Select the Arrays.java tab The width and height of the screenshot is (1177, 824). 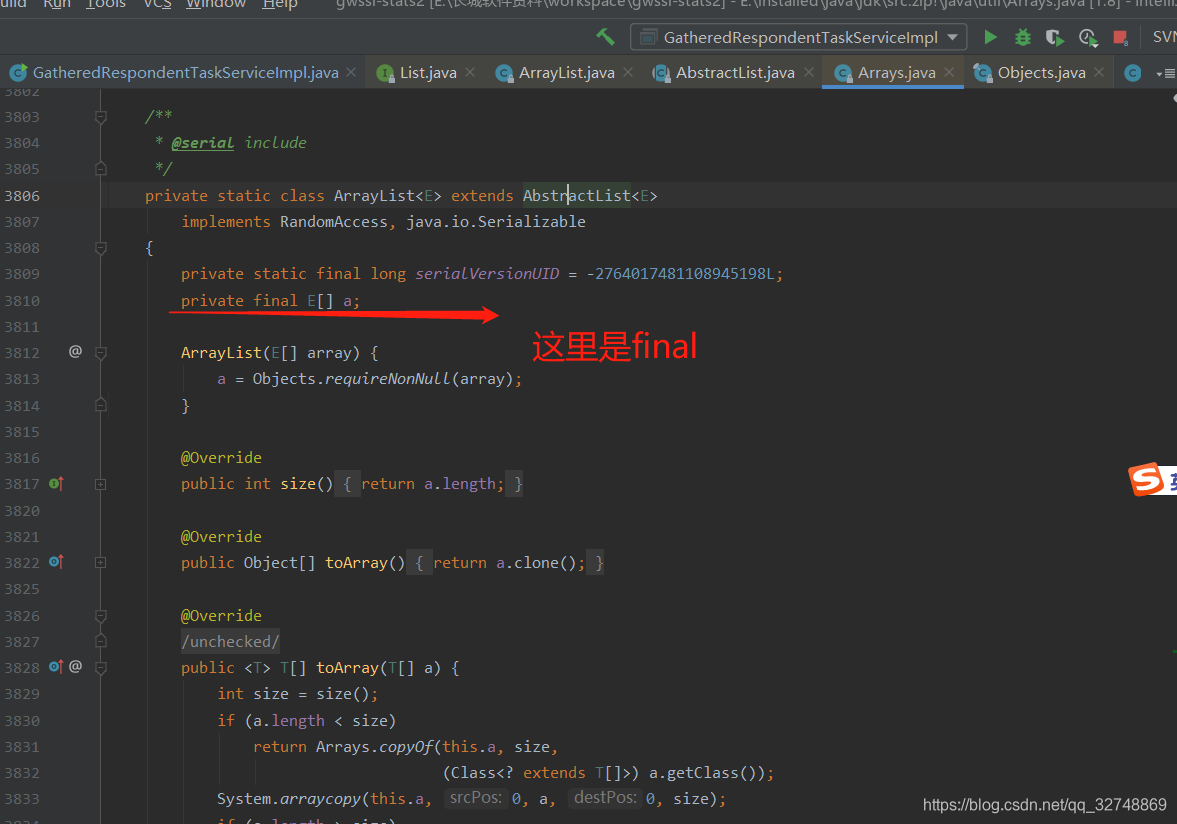(x=896, y=73)
